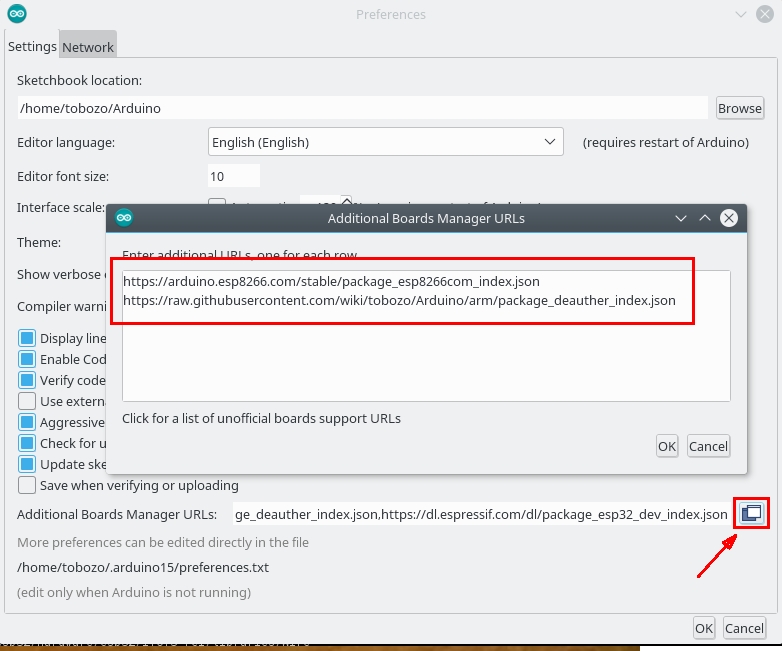The width and height of the screenshot is (782, 651).
Task: Toggle Enable Code Folding checkbox
Action: (27, 359)
